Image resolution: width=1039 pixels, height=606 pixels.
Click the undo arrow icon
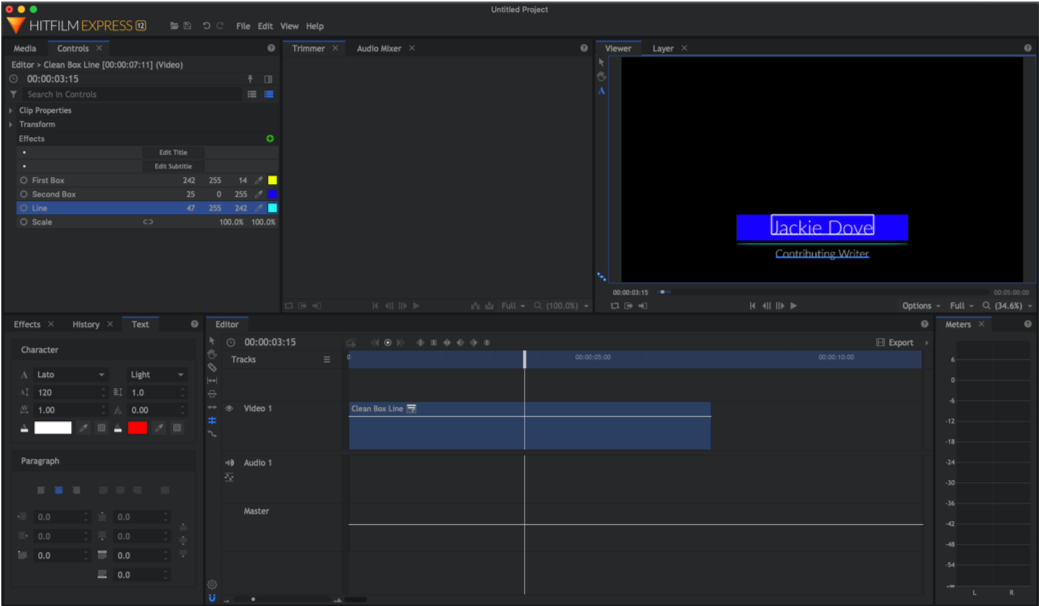point(206,26)
